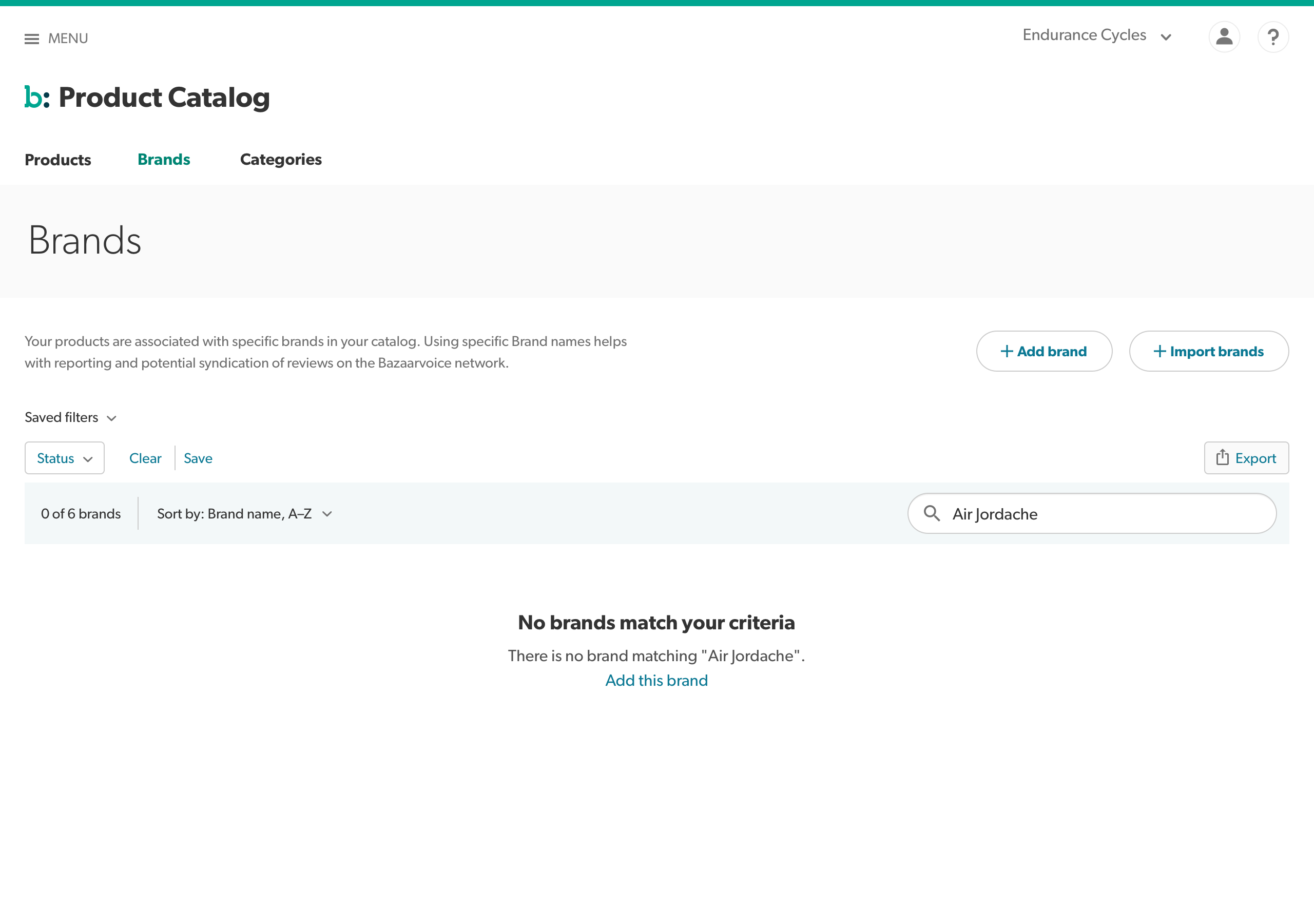The height and width of the screenshot is (924, 1314).
Task: Click the Clear filters link
Action: pos(145,458)
